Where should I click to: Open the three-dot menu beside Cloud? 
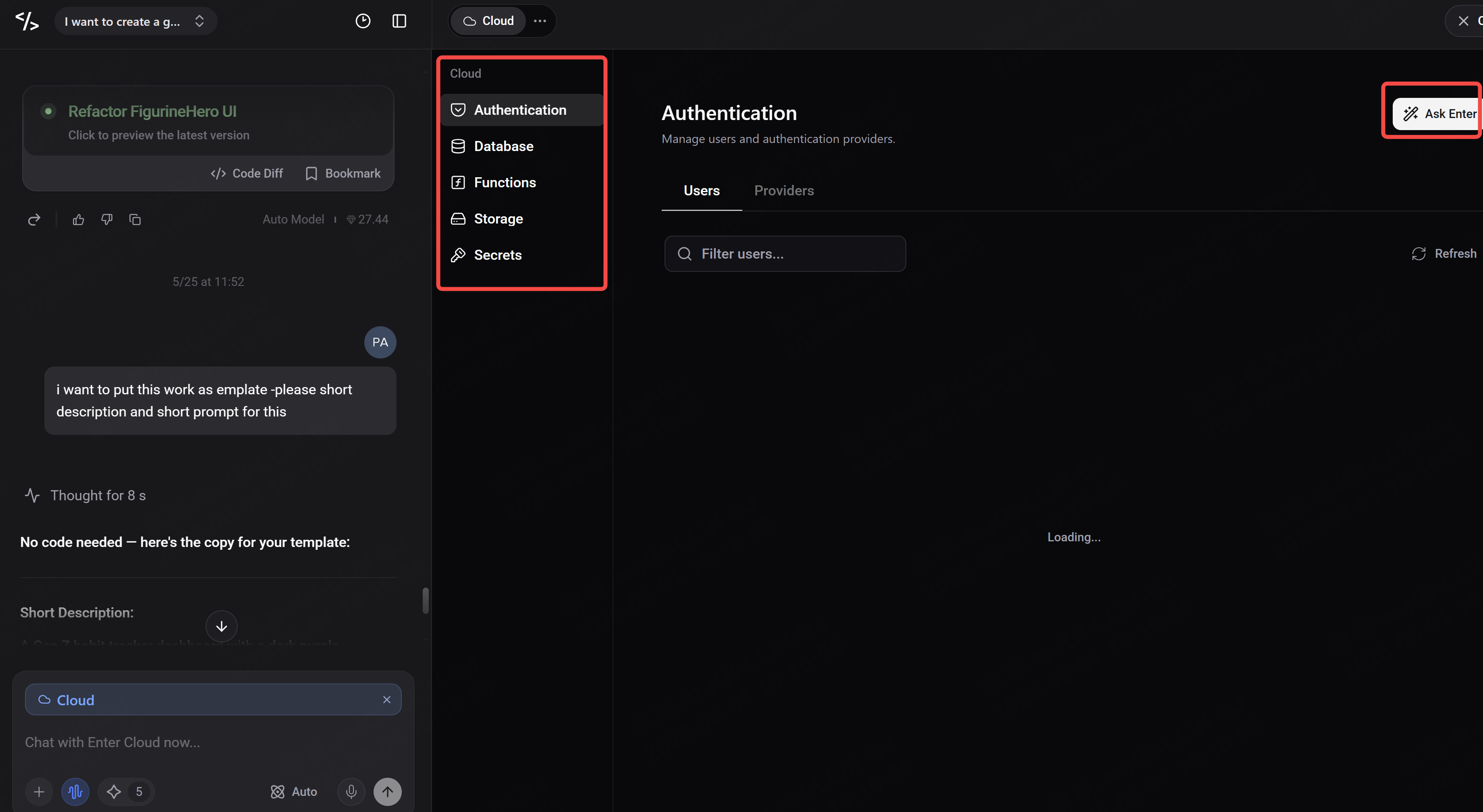pos(540,21)
